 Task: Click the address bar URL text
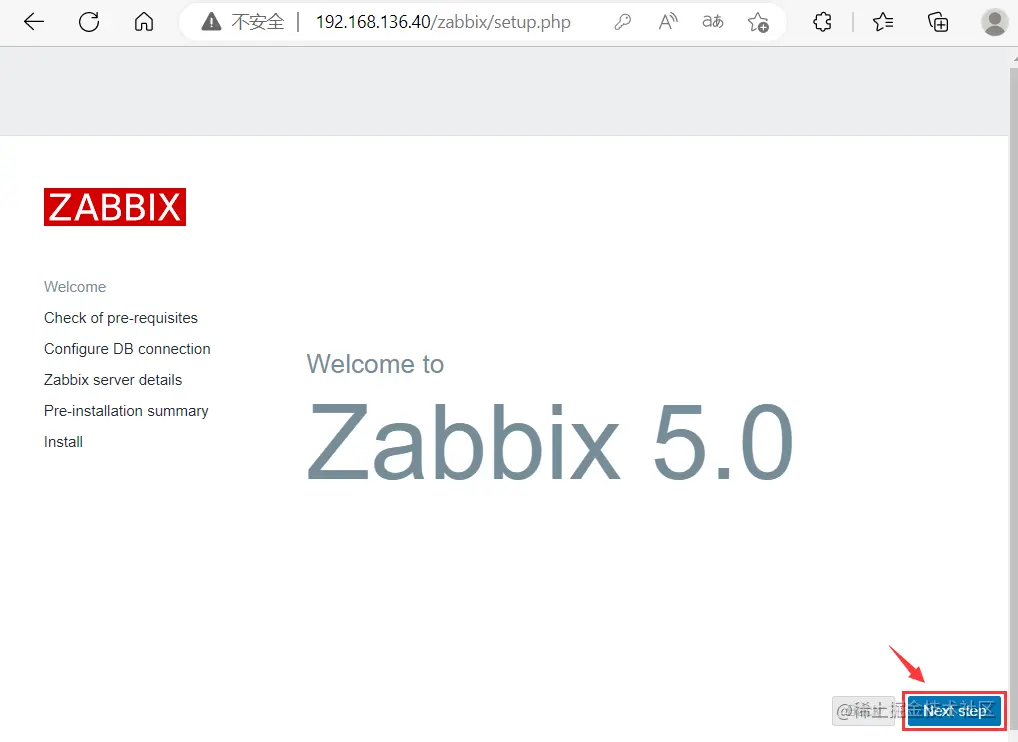443,22
